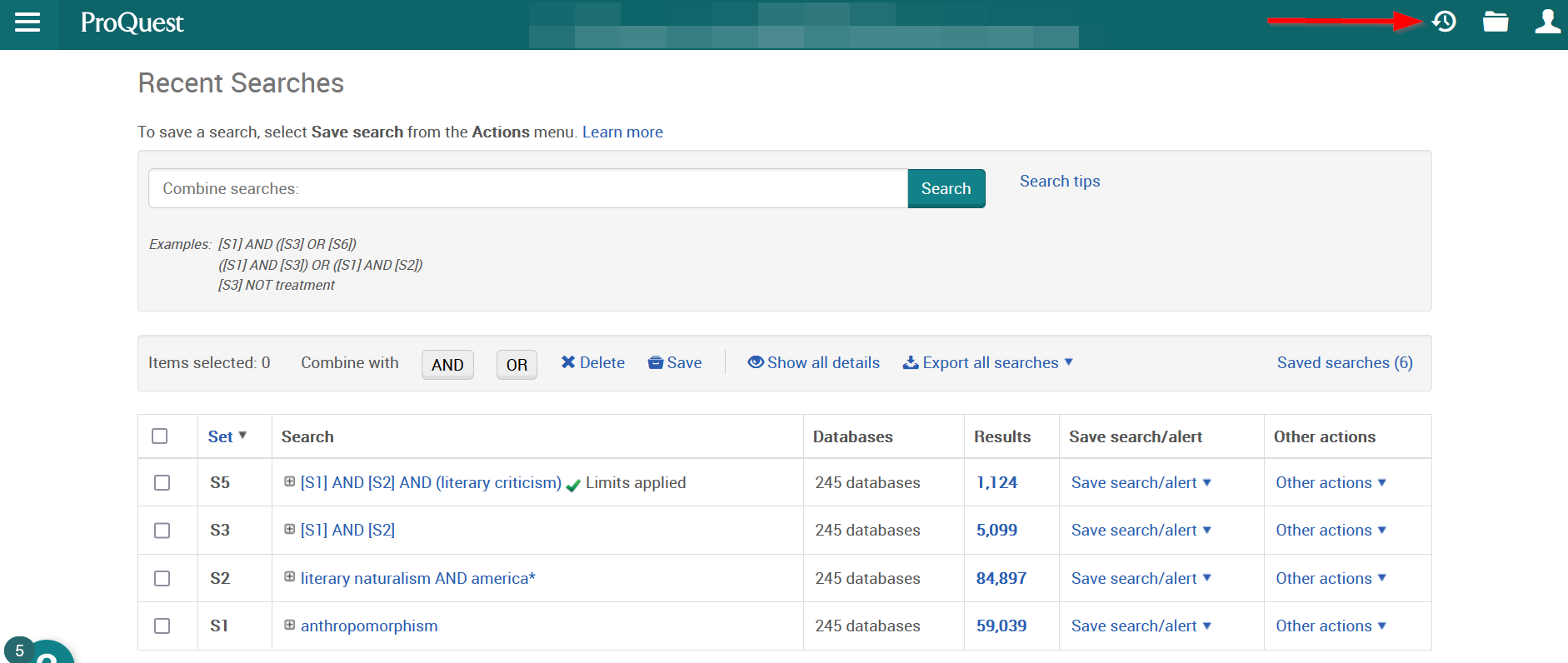
Task: Click the green Search button
Action: pyautogui.click(x=946, y=188)
